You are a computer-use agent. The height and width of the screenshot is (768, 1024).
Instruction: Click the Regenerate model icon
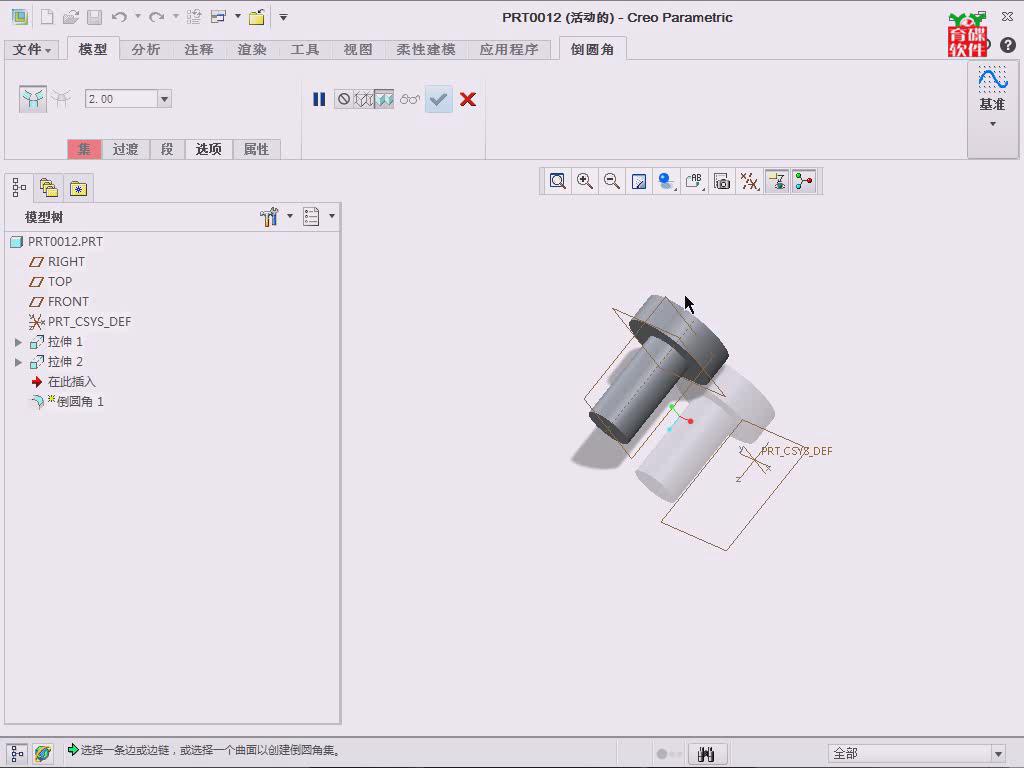[x=193, y=17]
